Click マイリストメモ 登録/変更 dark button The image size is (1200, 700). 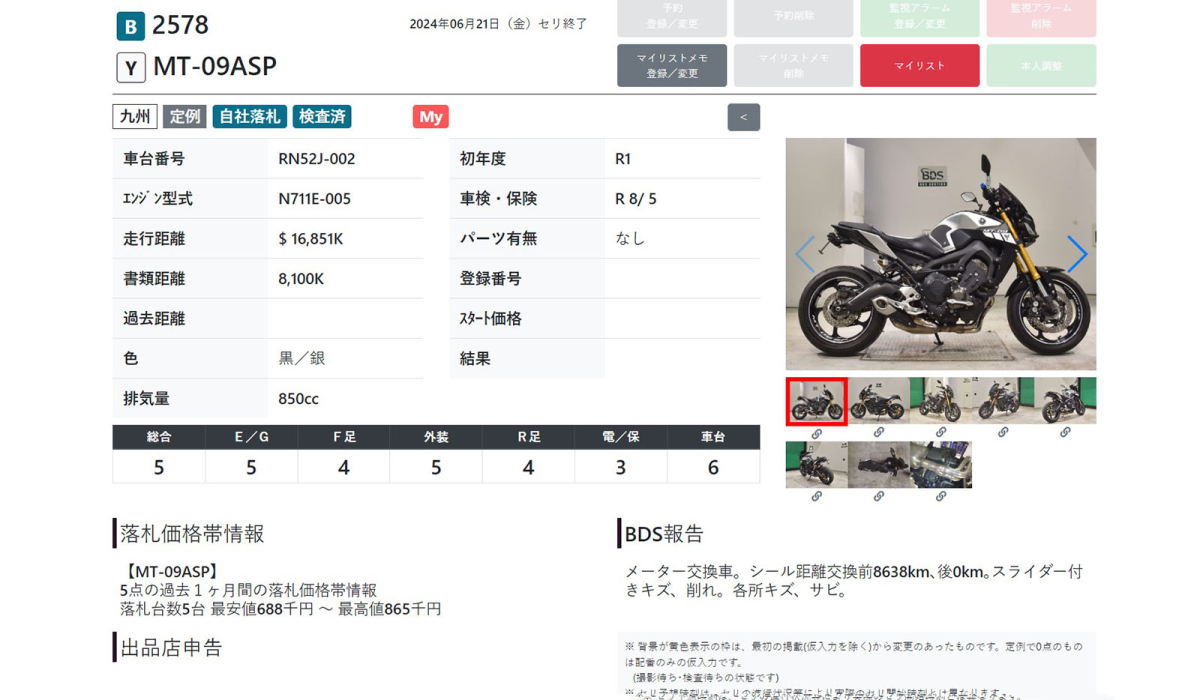coord(672,65)
